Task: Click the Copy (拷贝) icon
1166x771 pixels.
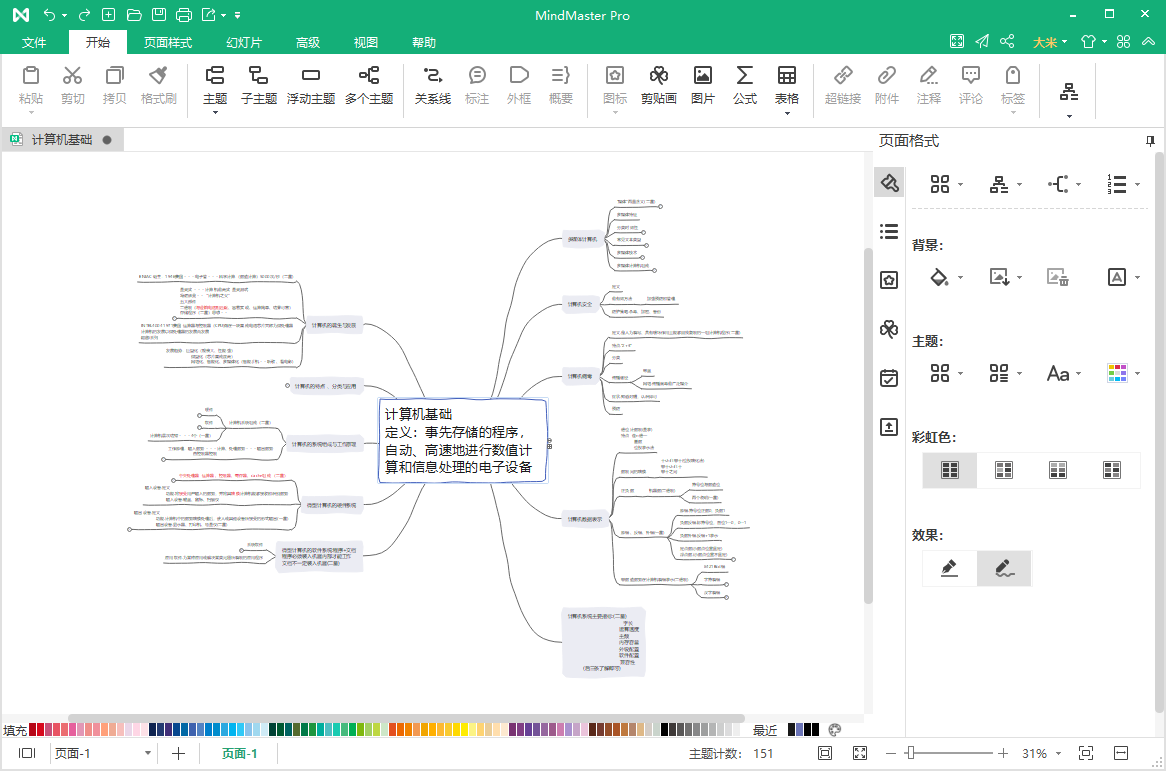Action: (x=115, y=76)
